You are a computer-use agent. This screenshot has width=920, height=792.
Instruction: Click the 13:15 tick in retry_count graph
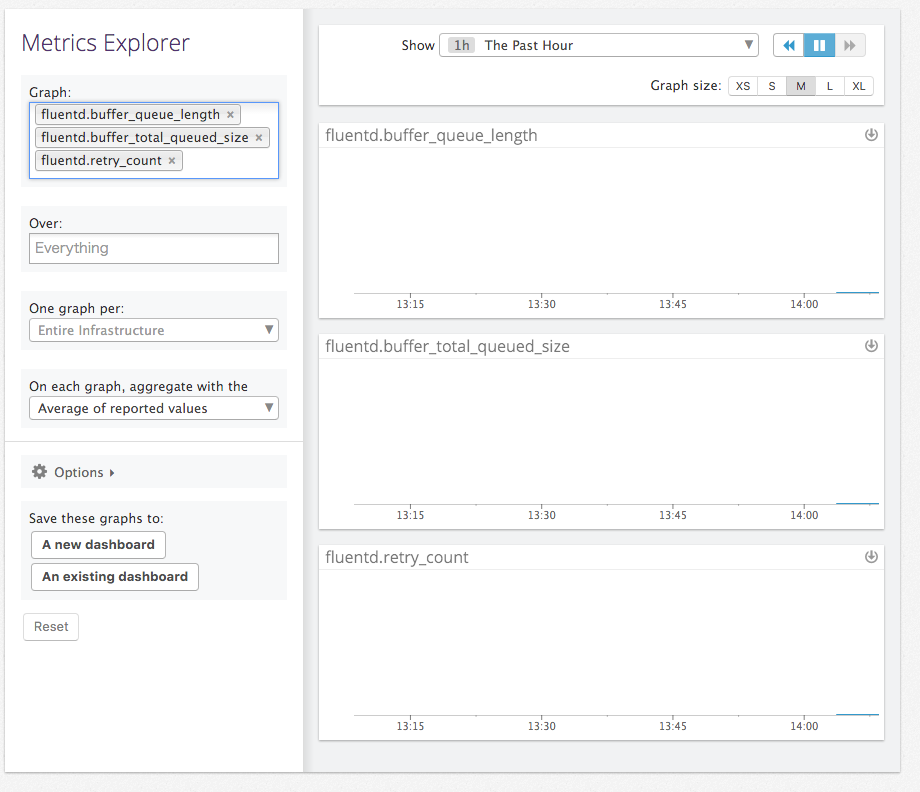(x=410, y=726)
